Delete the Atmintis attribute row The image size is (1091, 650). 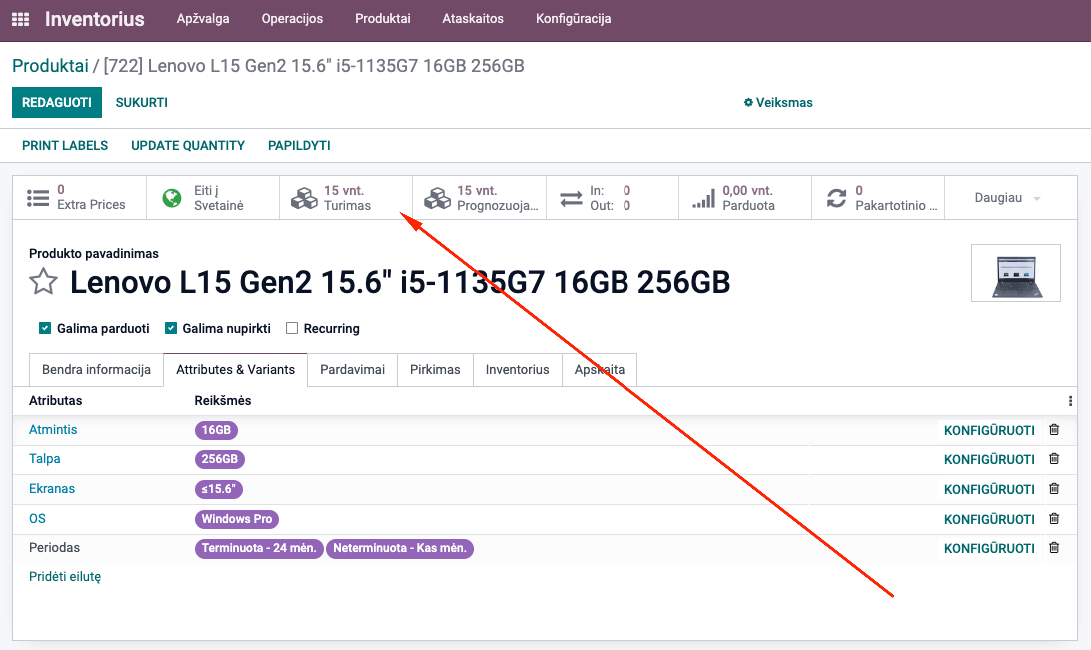coord(1054,430)
